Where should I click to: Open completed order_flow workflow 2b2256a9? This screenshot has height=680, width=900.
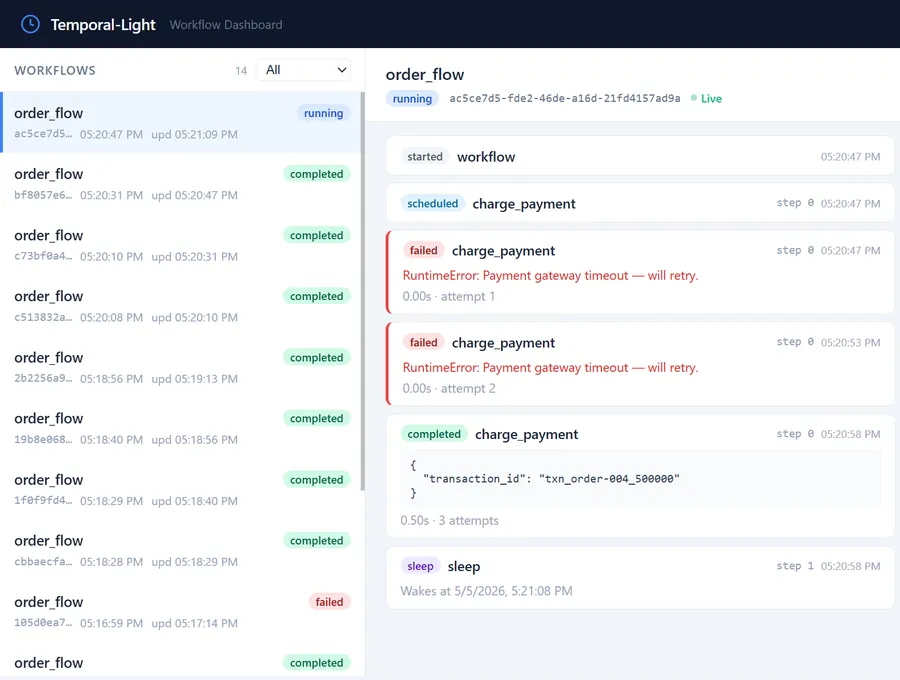tap(181, 367)
